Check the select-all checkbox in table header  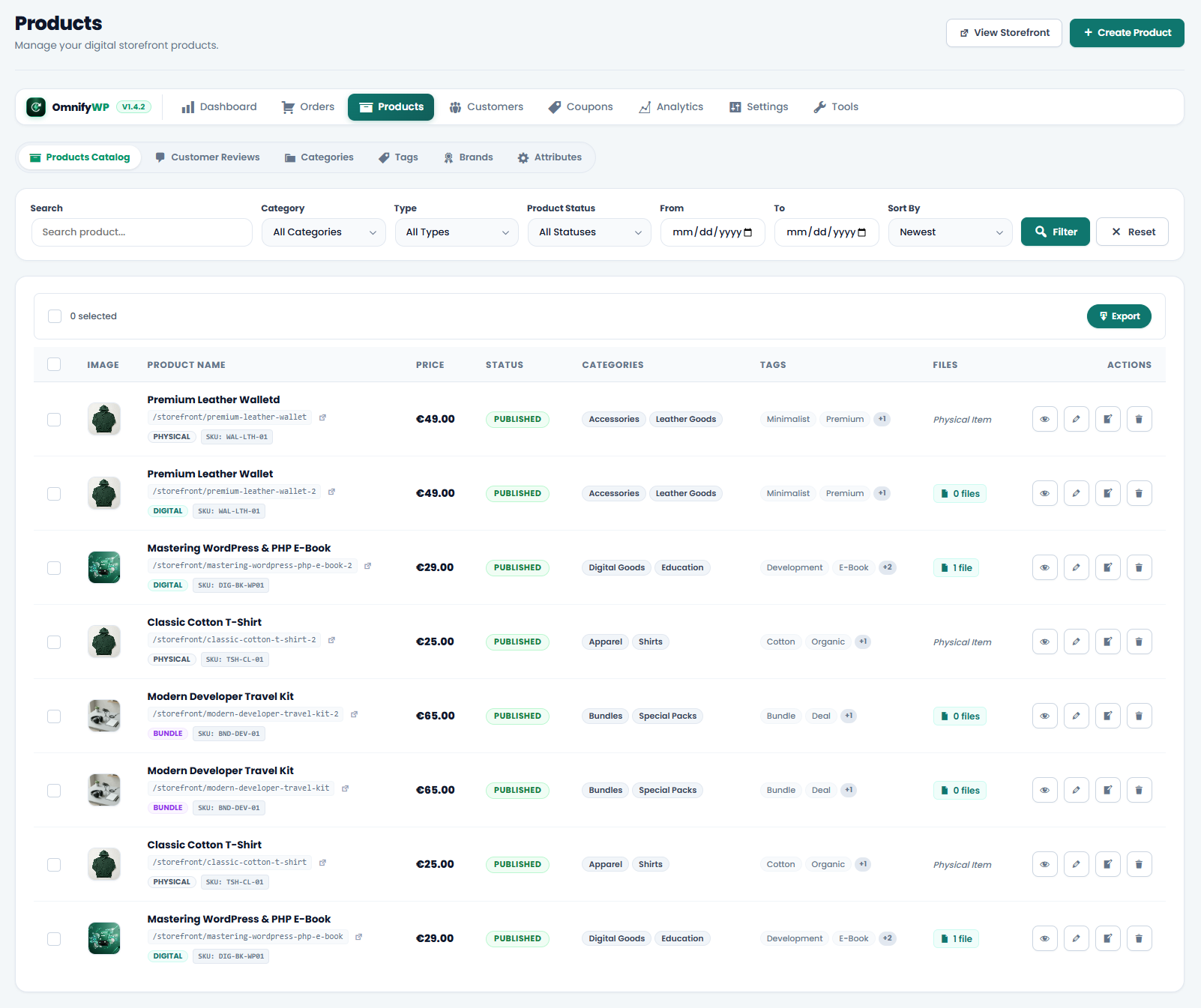click(54, 364)
